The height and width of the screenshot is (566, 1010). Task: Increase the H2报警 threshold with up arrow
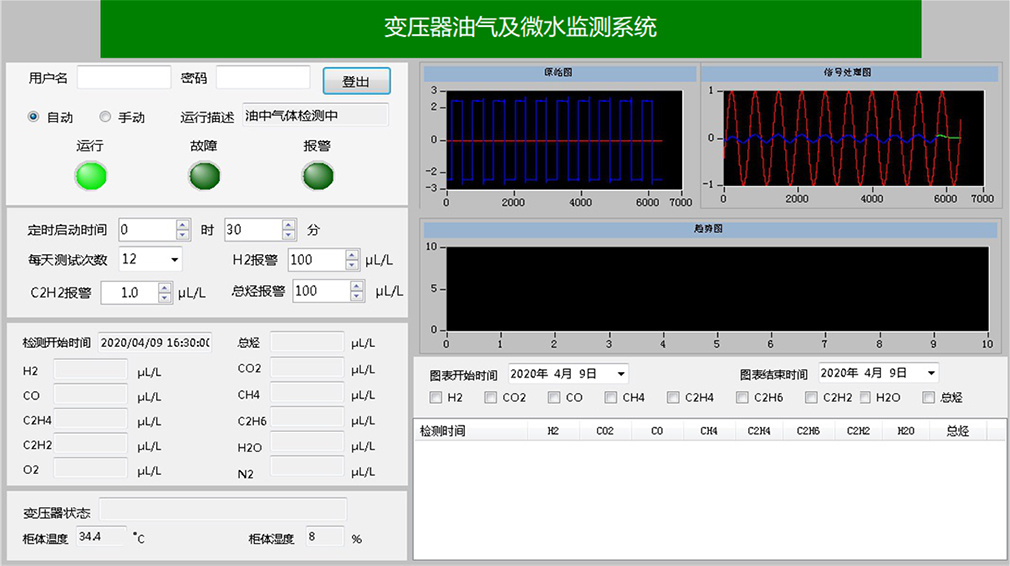pos(352,255)
